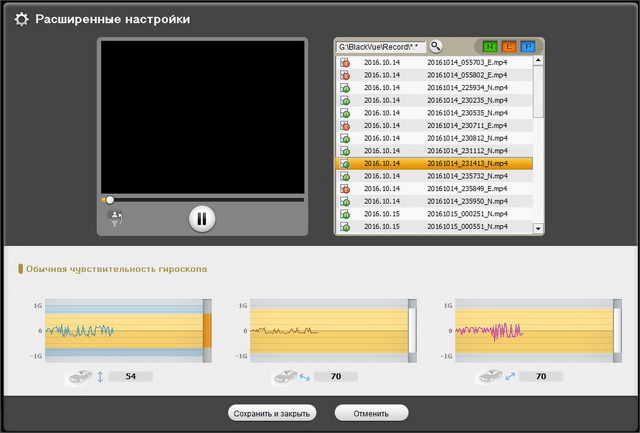Click the black video preview area
The width and height of the screenshot is (640, 433).
point(202,117)
